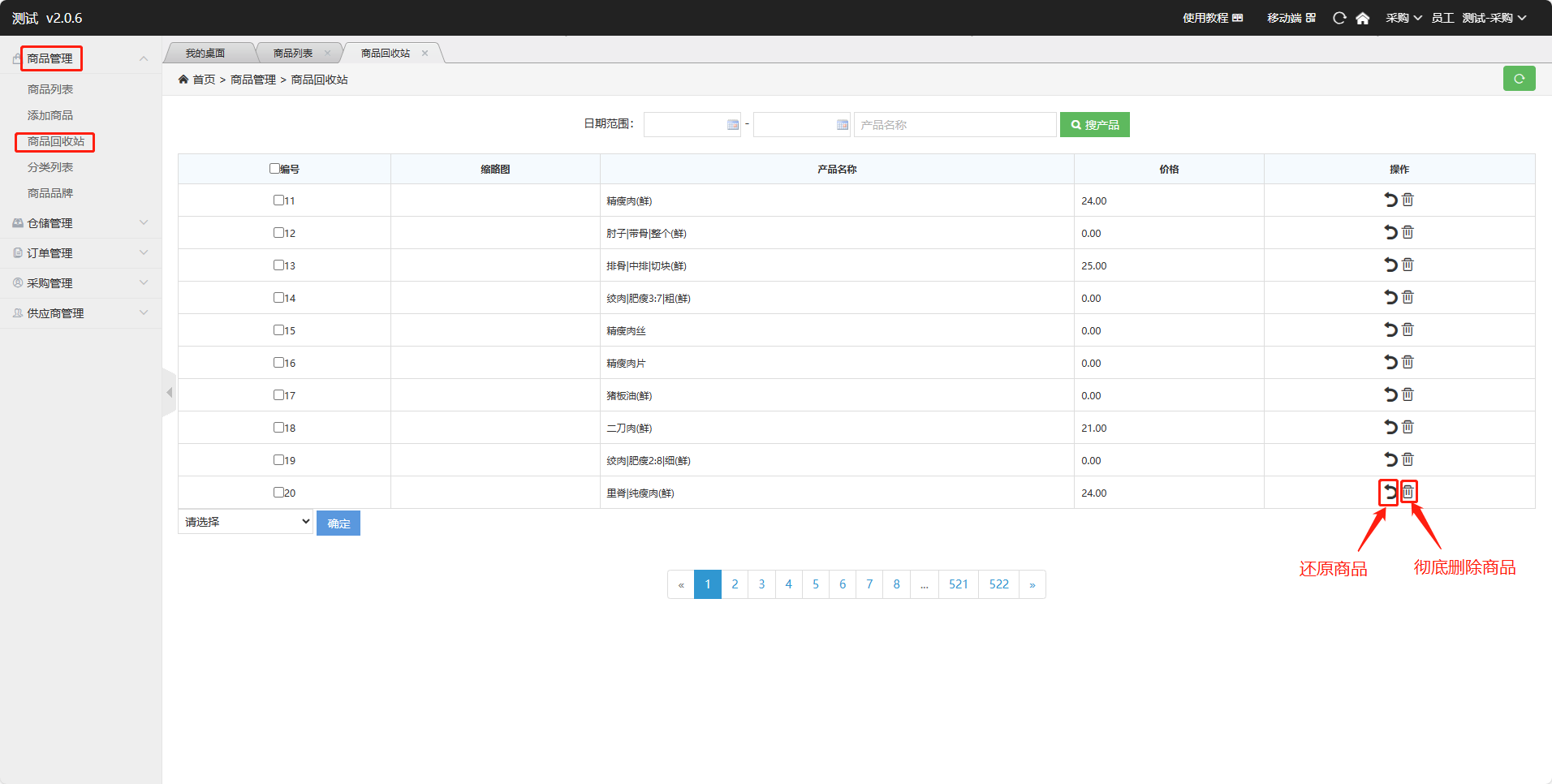Toggle the select-all 编号 checkbox

click(x=274, y=169)
